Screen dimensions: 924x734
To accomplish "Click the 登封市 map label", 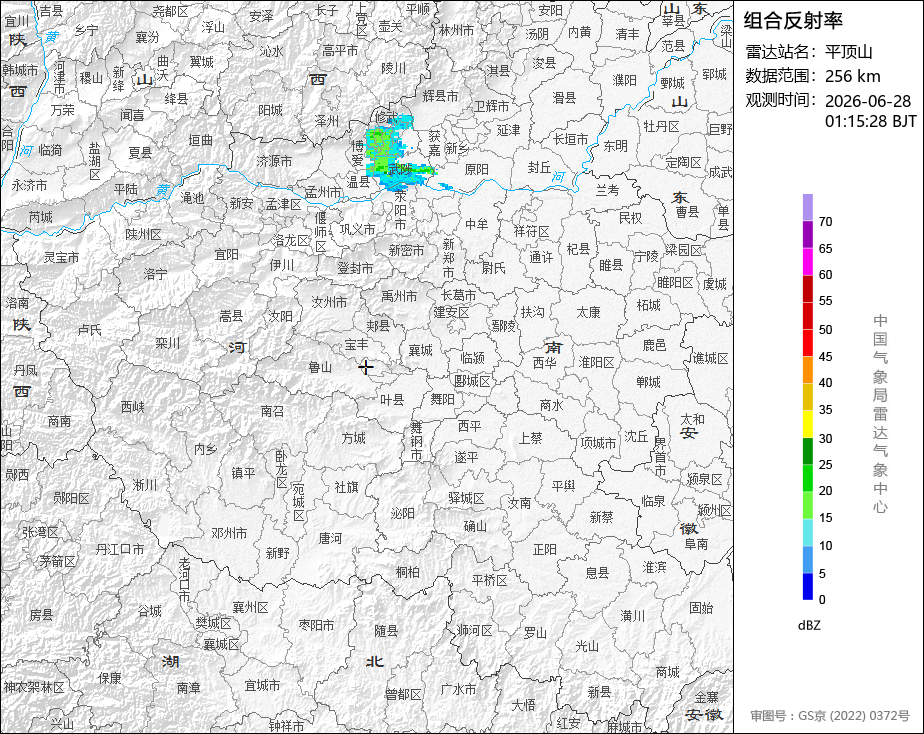I will 355,268.
